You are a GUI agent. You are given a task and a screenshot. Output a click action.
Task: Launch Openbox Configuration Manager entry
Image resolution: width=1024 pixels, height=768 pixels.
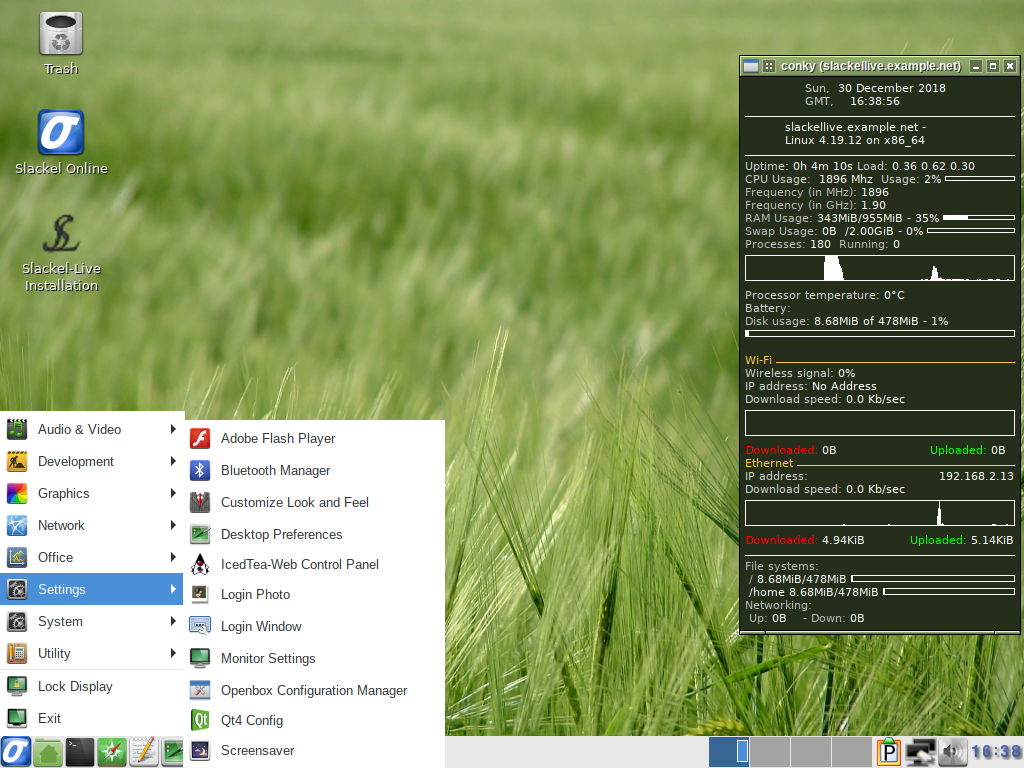pos(315,690)
